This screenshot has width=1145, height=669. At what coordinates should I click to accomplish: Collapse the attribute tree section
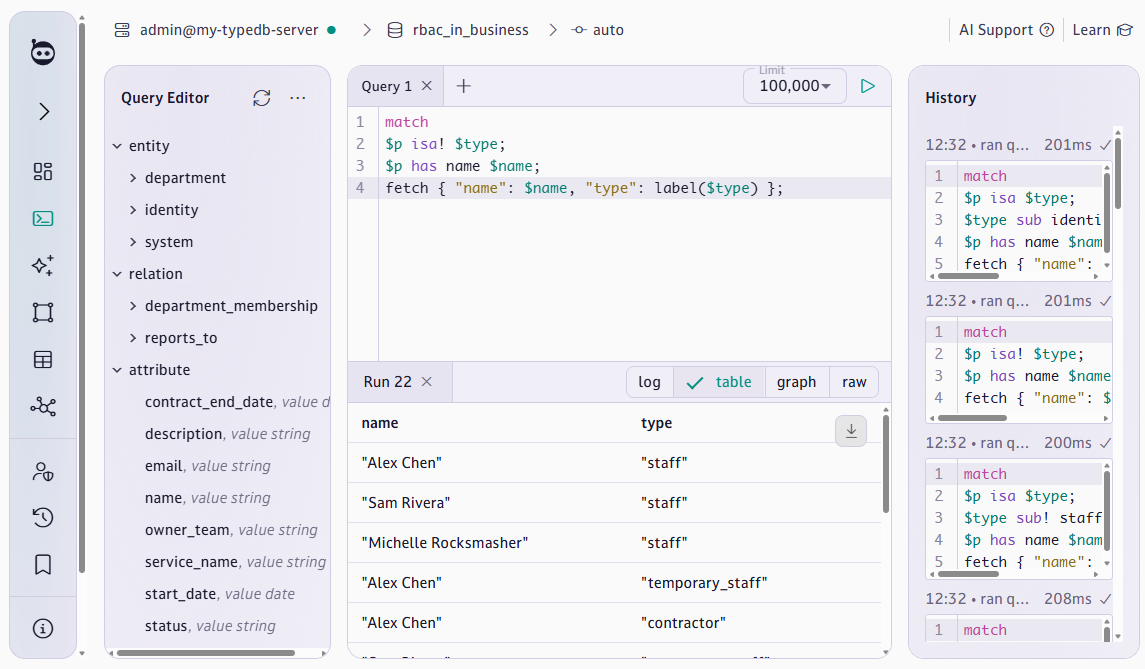117,370
